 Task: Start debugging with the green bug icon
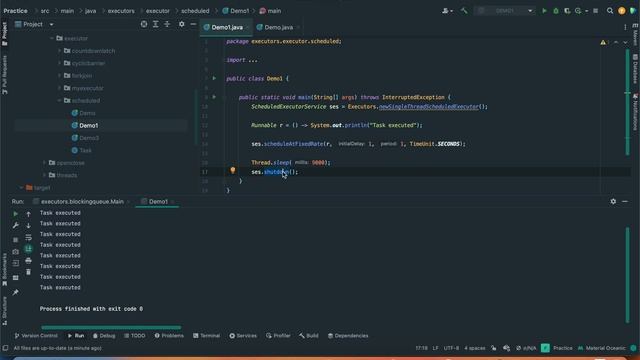coord(556,11)
